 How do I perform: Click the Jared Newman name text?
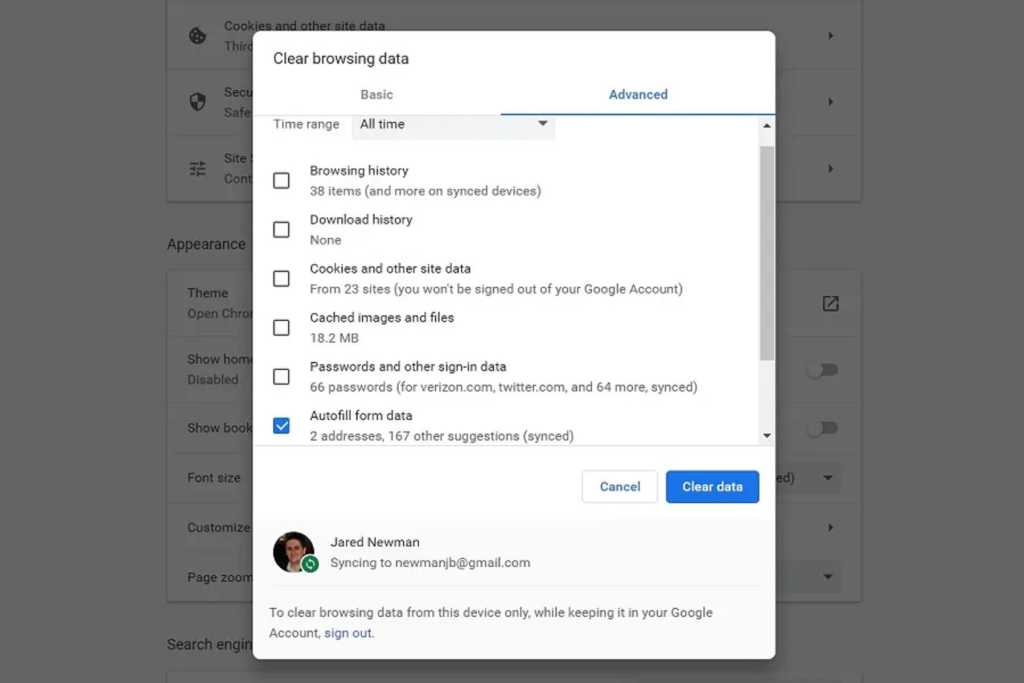point(375,542)
